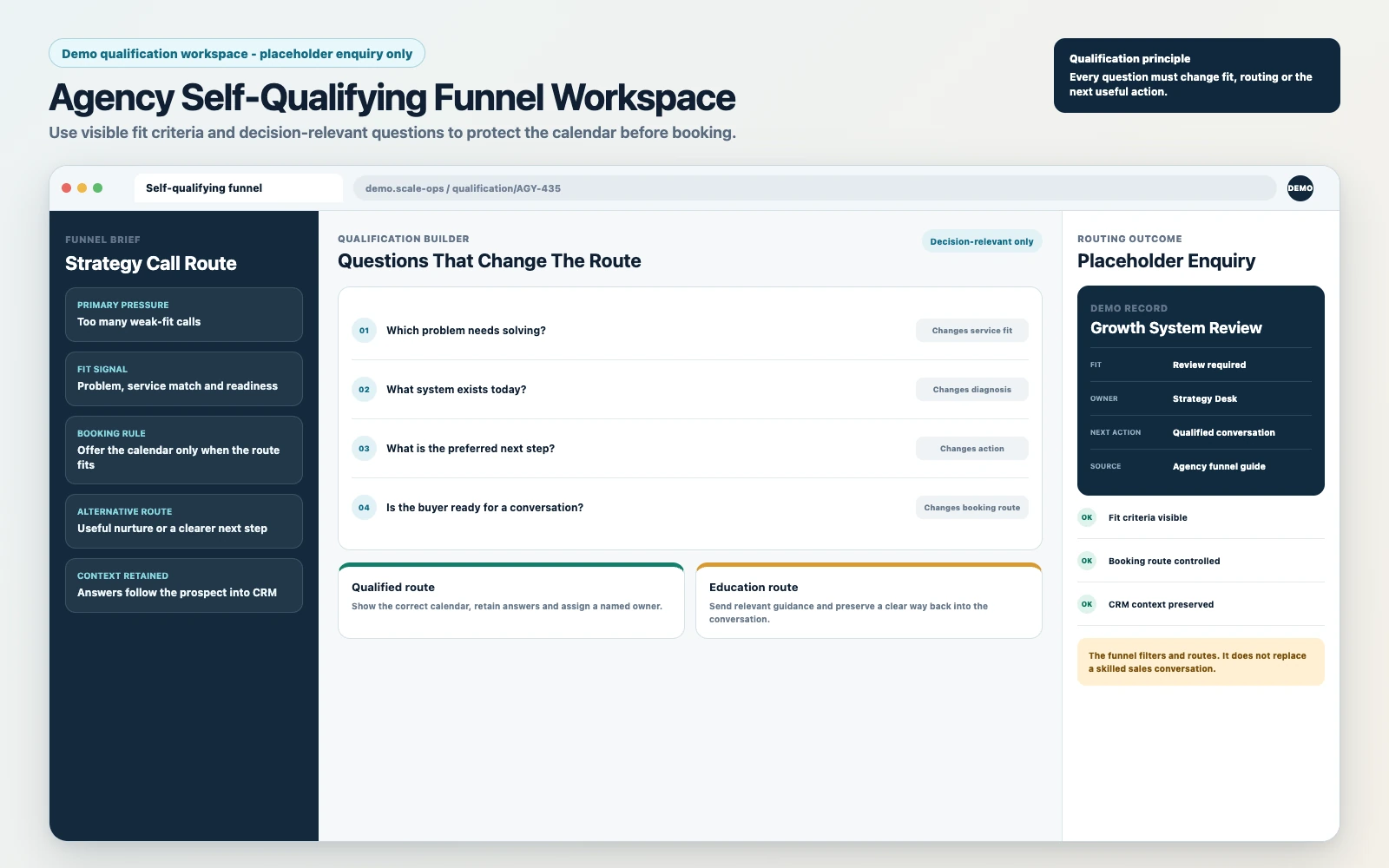Click the Qualification principle callout

coord(1197,76)
